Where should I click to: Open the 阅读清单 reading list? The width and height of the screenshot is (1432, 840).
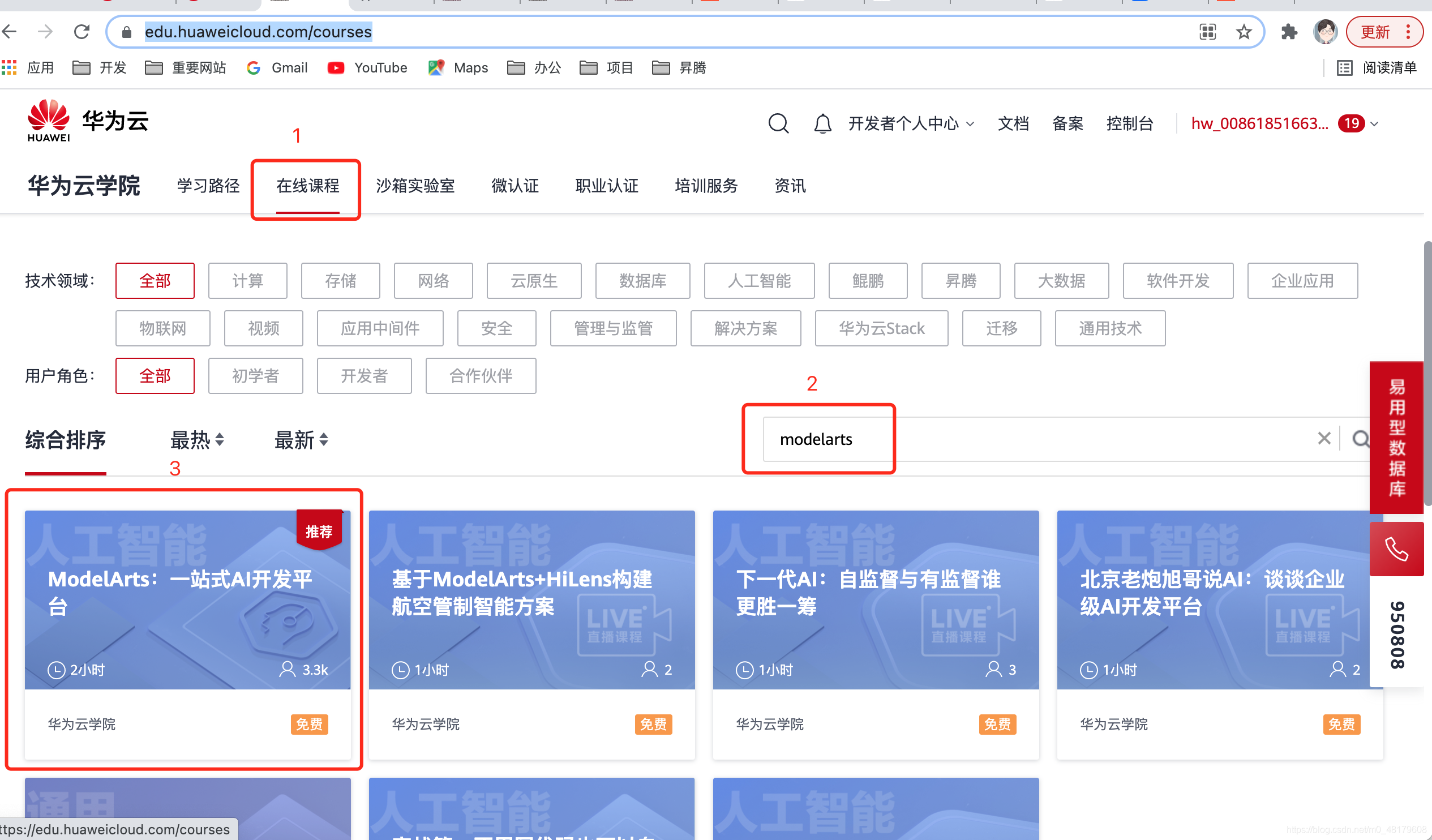coord(1378,67)
